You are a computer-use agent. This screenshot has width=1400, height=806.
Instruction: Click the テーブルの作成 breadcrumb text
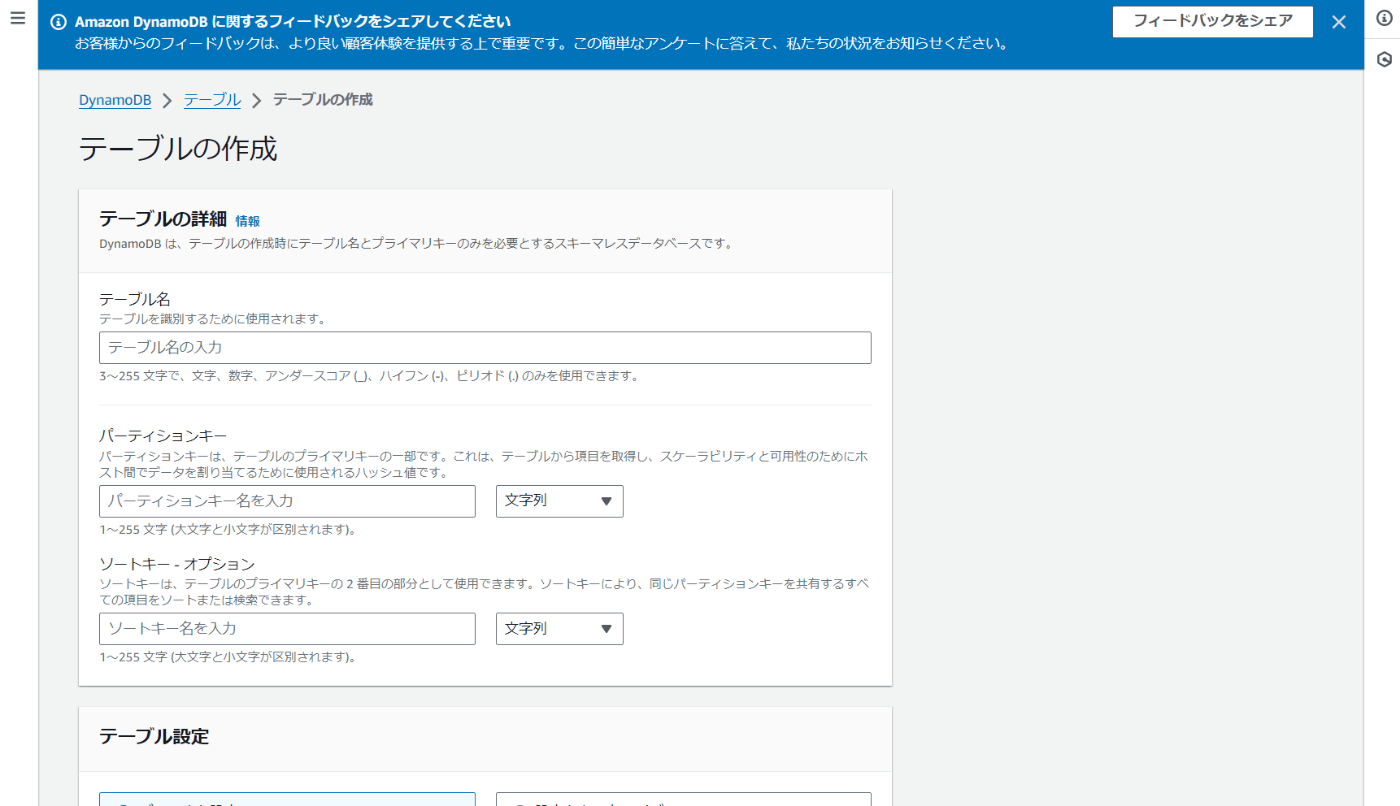322,100
